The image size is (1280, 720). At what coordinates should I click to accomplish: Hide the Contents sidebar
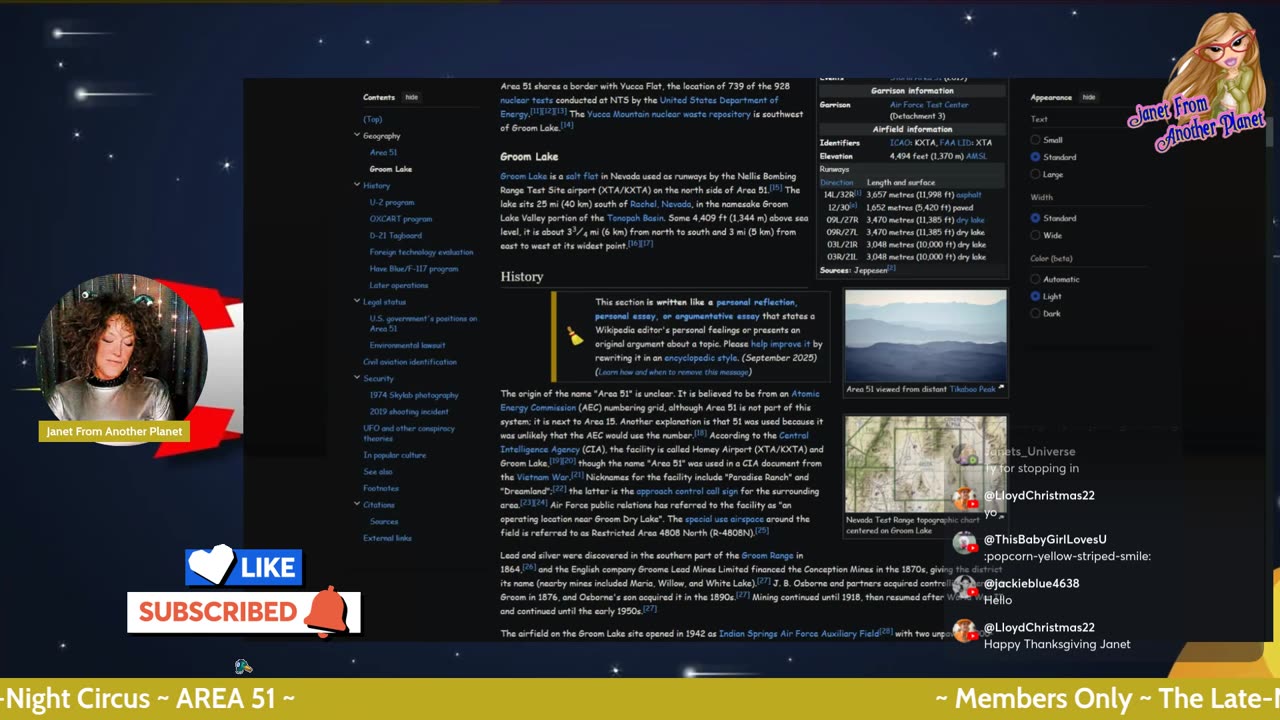(x=411, y=97)
